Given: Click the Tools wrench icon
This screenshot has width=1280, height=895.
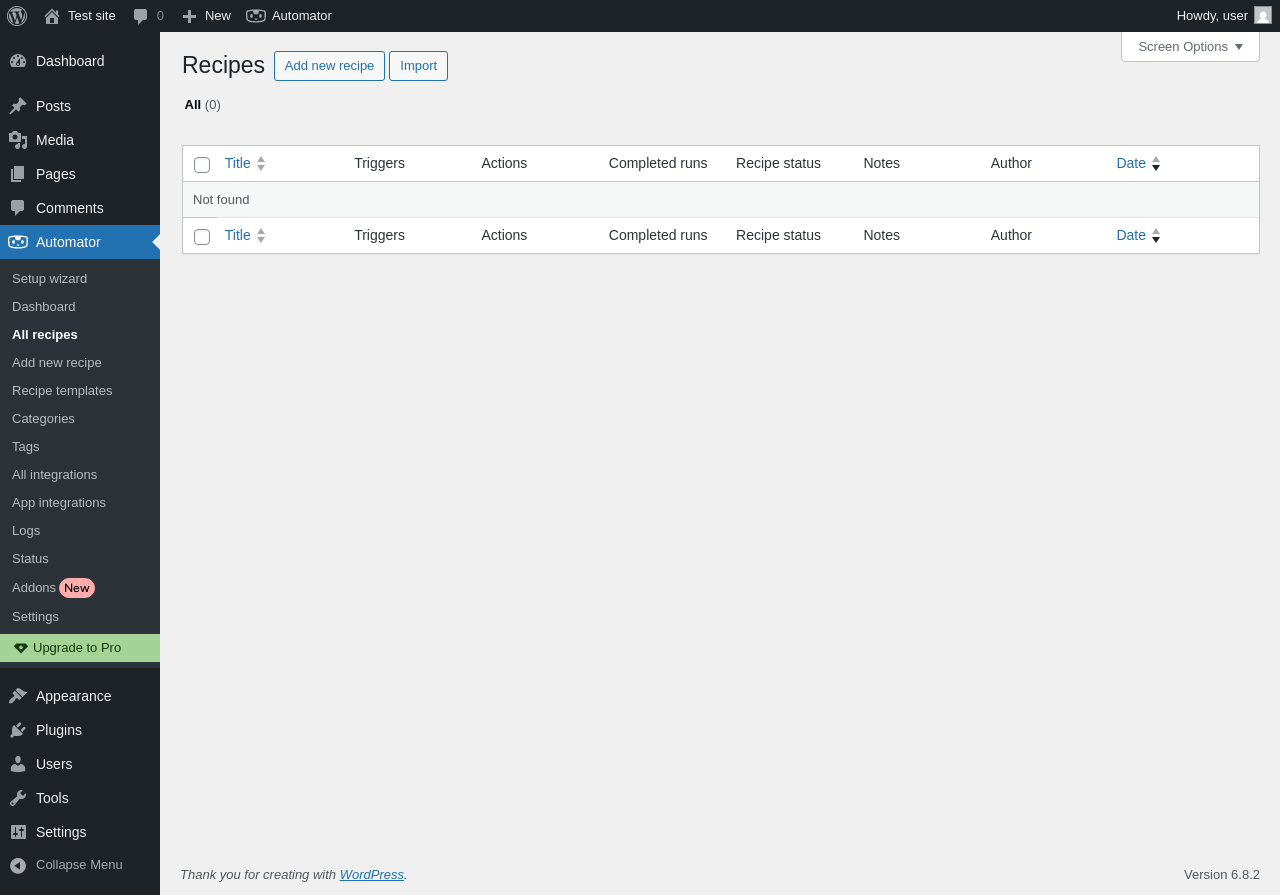Looking at the screenshot, I should point(18,798).
